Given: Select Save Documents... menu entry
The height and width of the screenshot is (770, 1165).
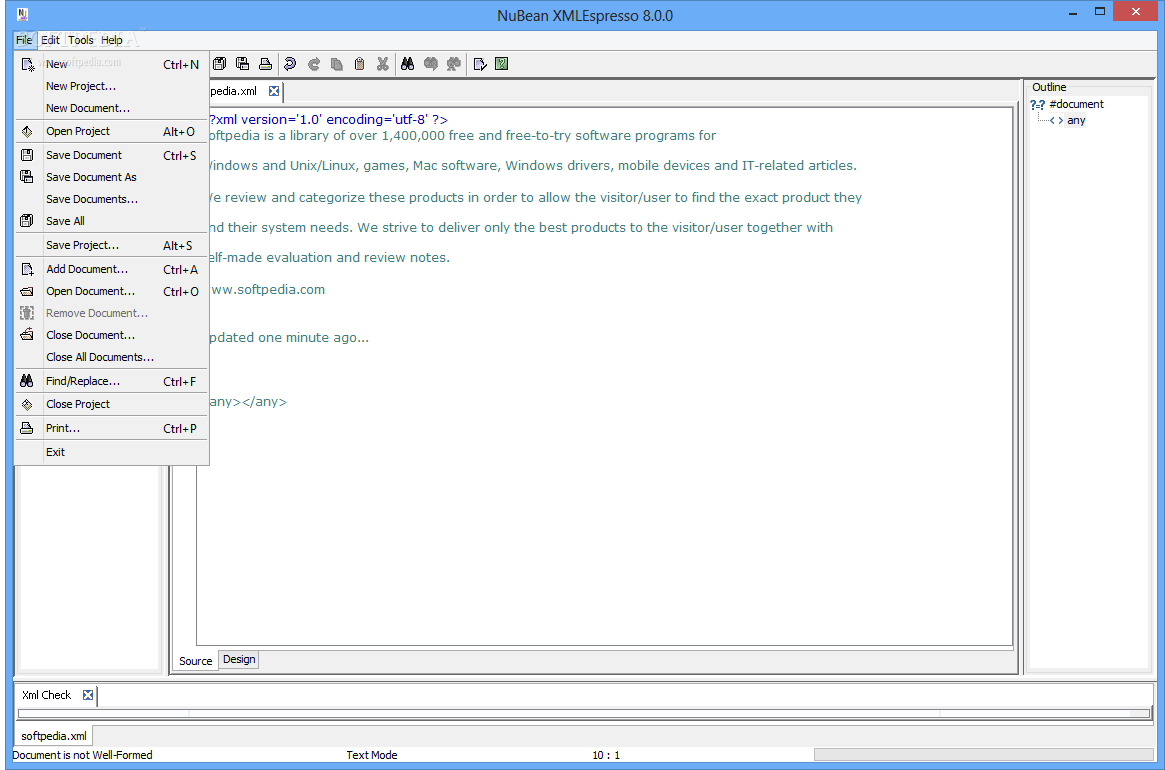Looking at the screenshot, I should coord(111,199).
